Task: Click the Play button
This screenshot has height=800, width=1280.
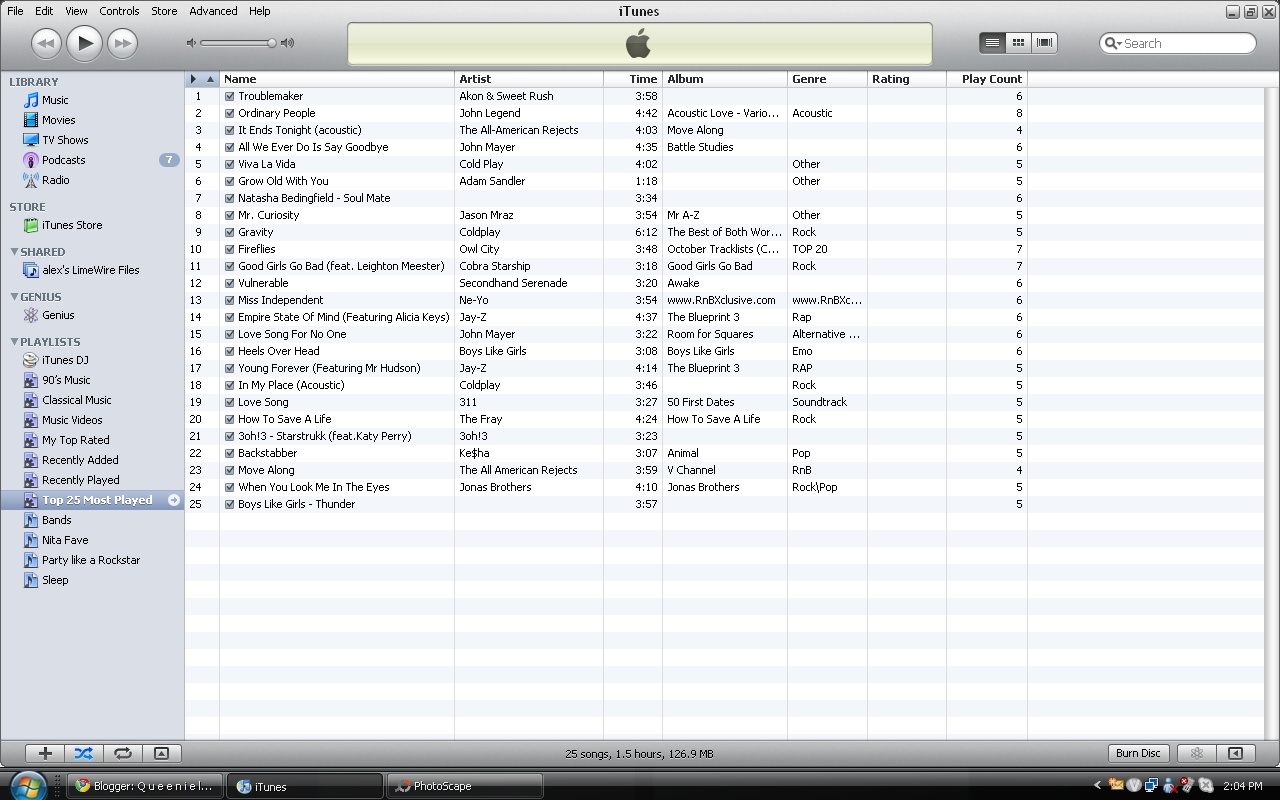Action: tap(85, 42)
